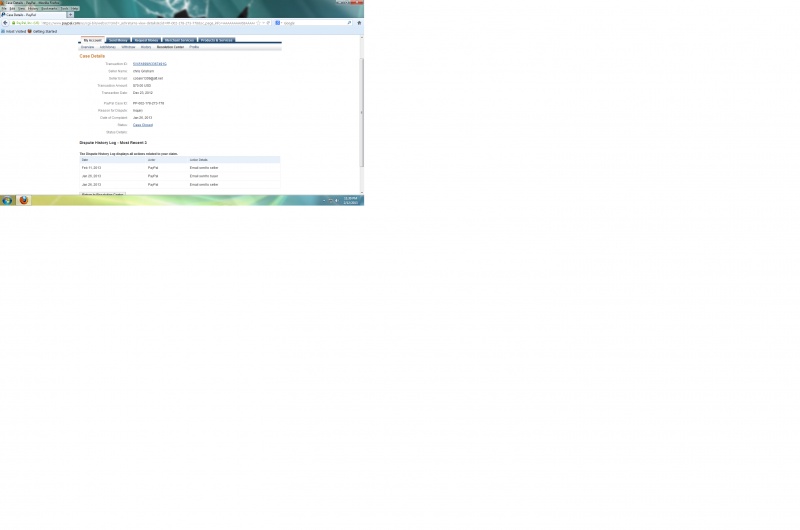This screenshot has height=530, width=800.
Task: Click Return to Resolution Center button
Action: click(103, 194)
